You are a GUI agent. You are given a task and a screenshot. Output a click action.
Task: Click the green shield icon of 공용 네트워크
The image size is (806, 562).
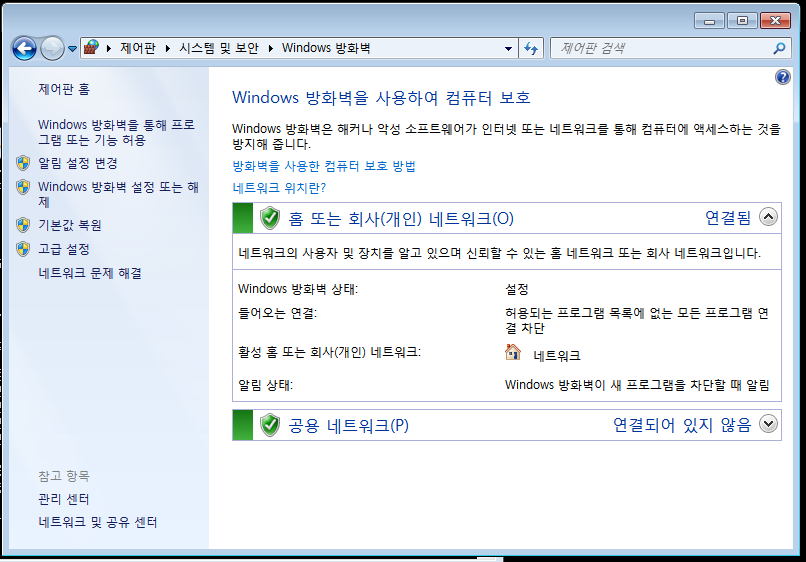(x=270, y=425)
